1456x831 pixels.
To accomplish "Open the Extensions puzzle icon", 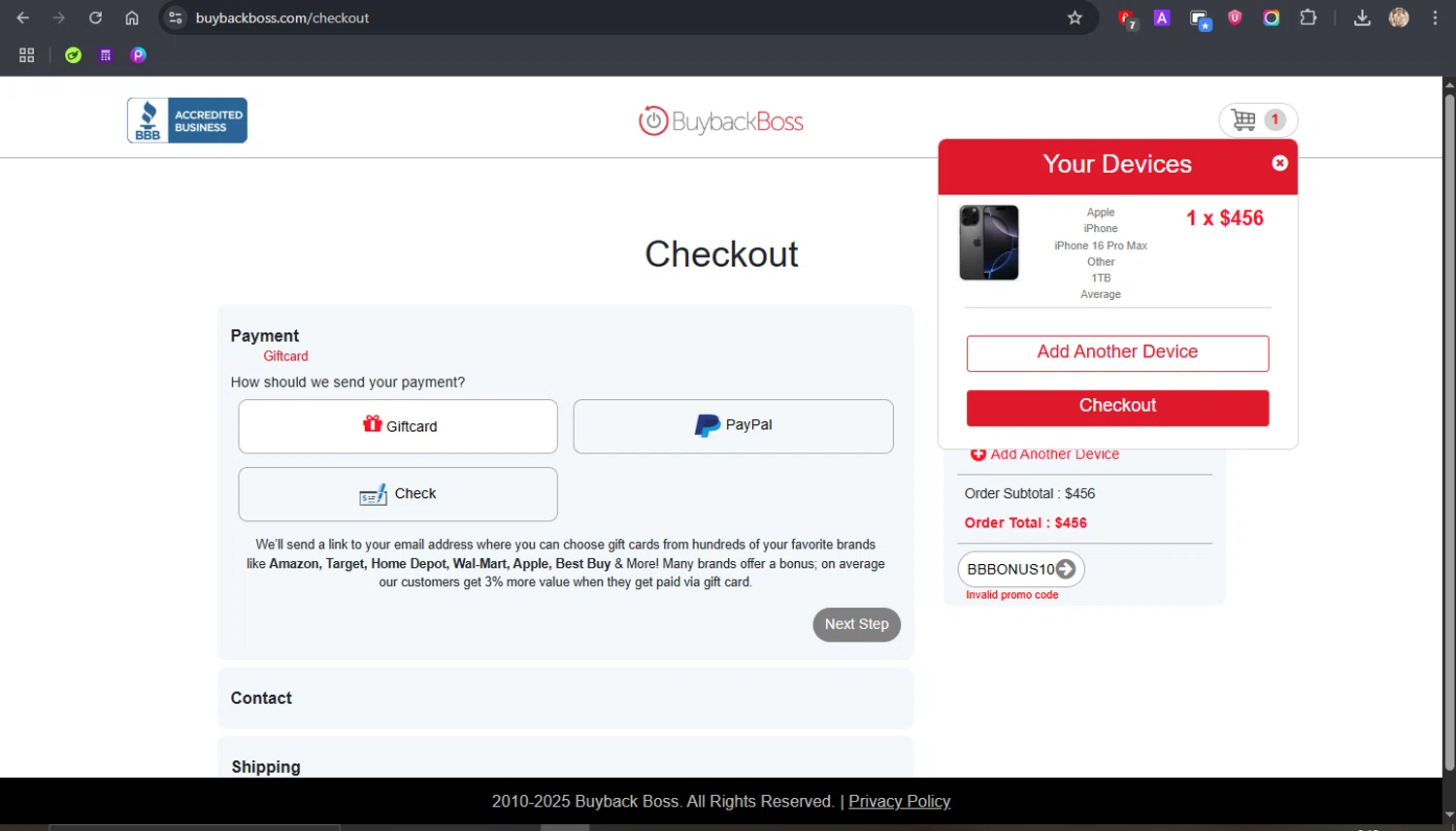I will [x=1308, y=17].
